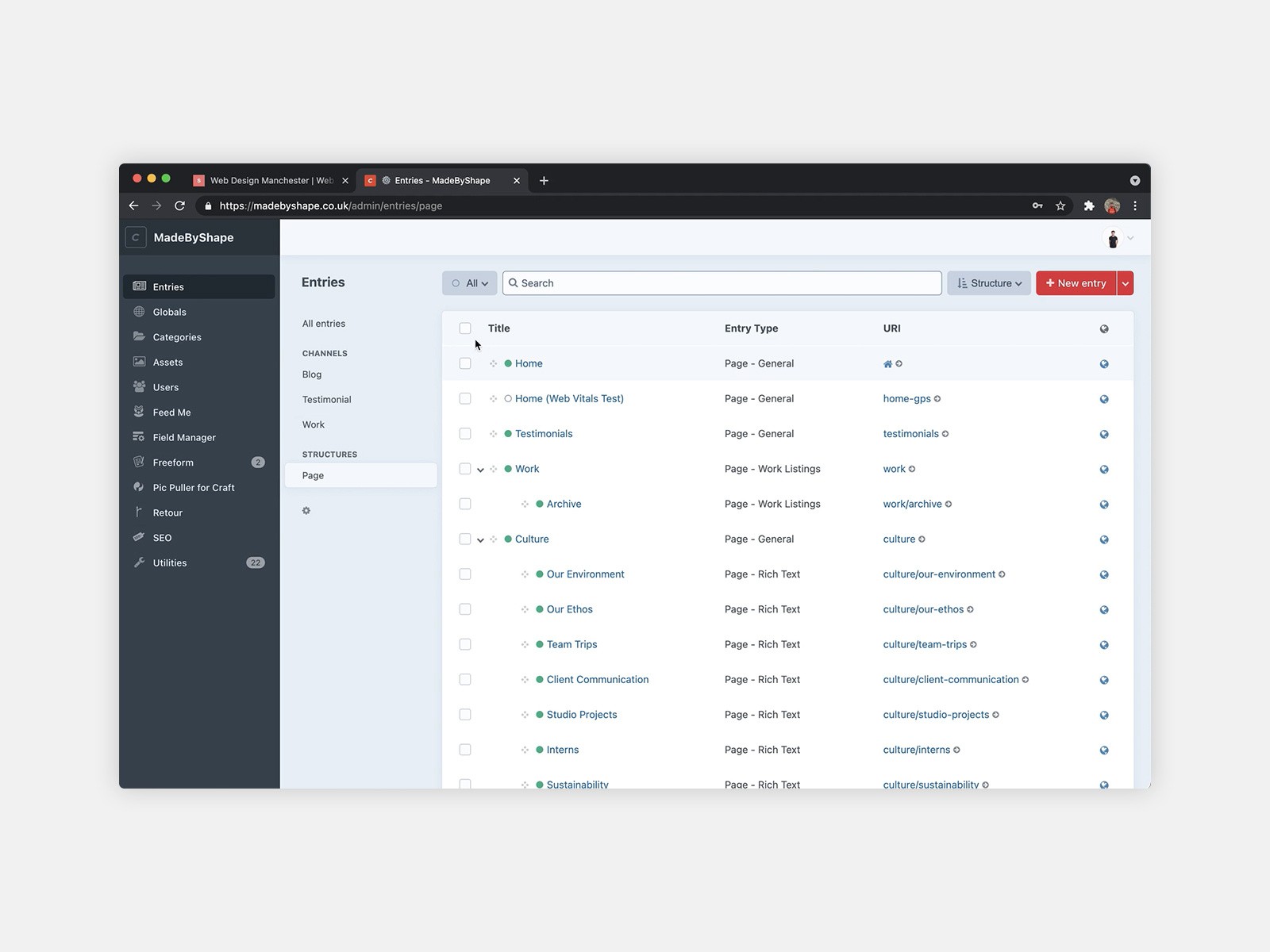Click the globe icon on the Home row
The height and width of the screenshot is (952, 1270).
(1103, 363)
